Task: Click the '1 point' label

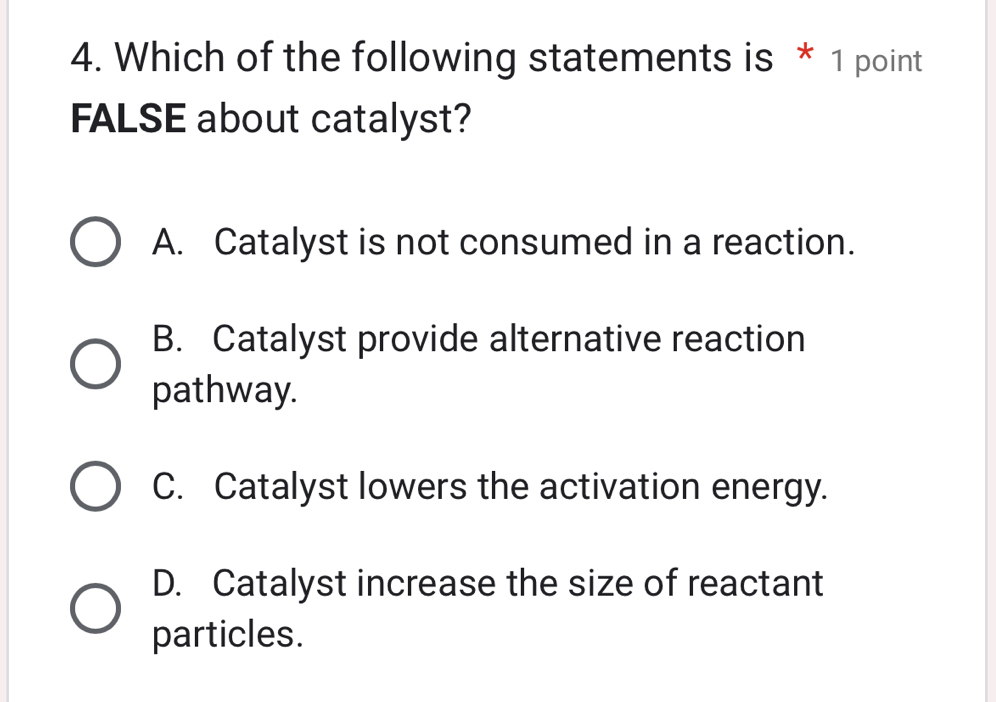Action: pos(876,62)
